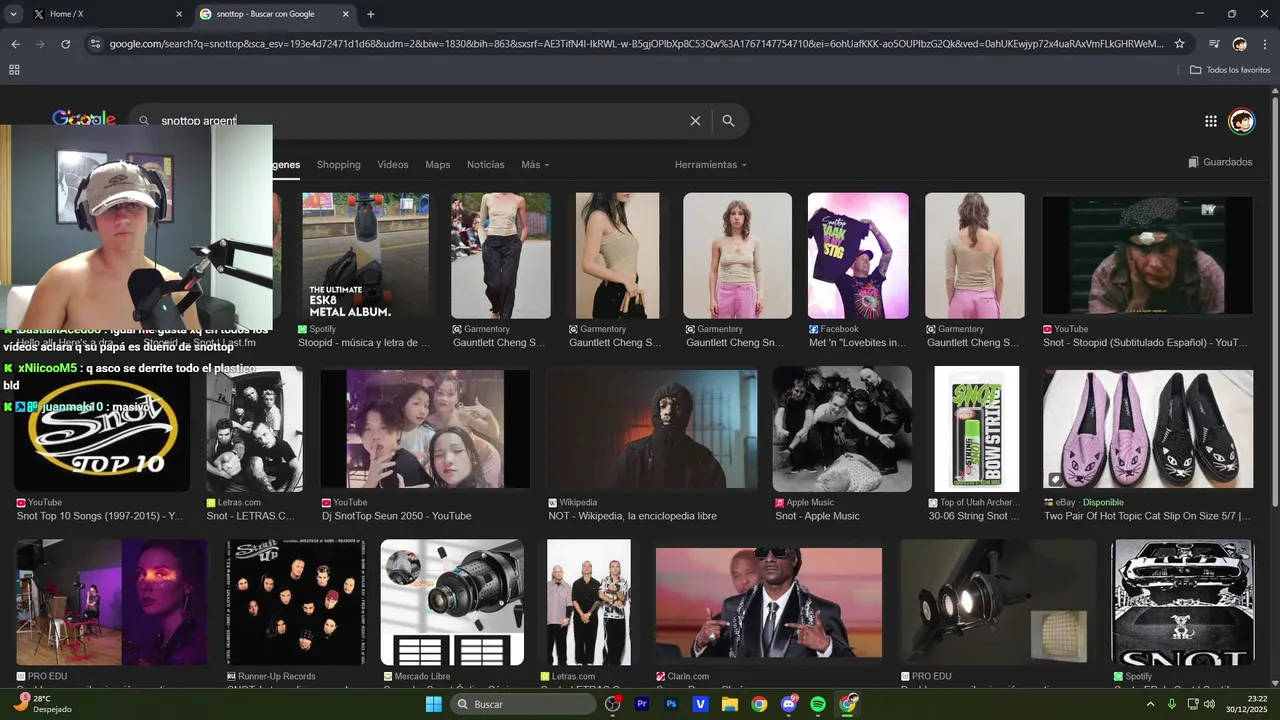Open File Explorer from taskbar

click(x=730, y=705)
